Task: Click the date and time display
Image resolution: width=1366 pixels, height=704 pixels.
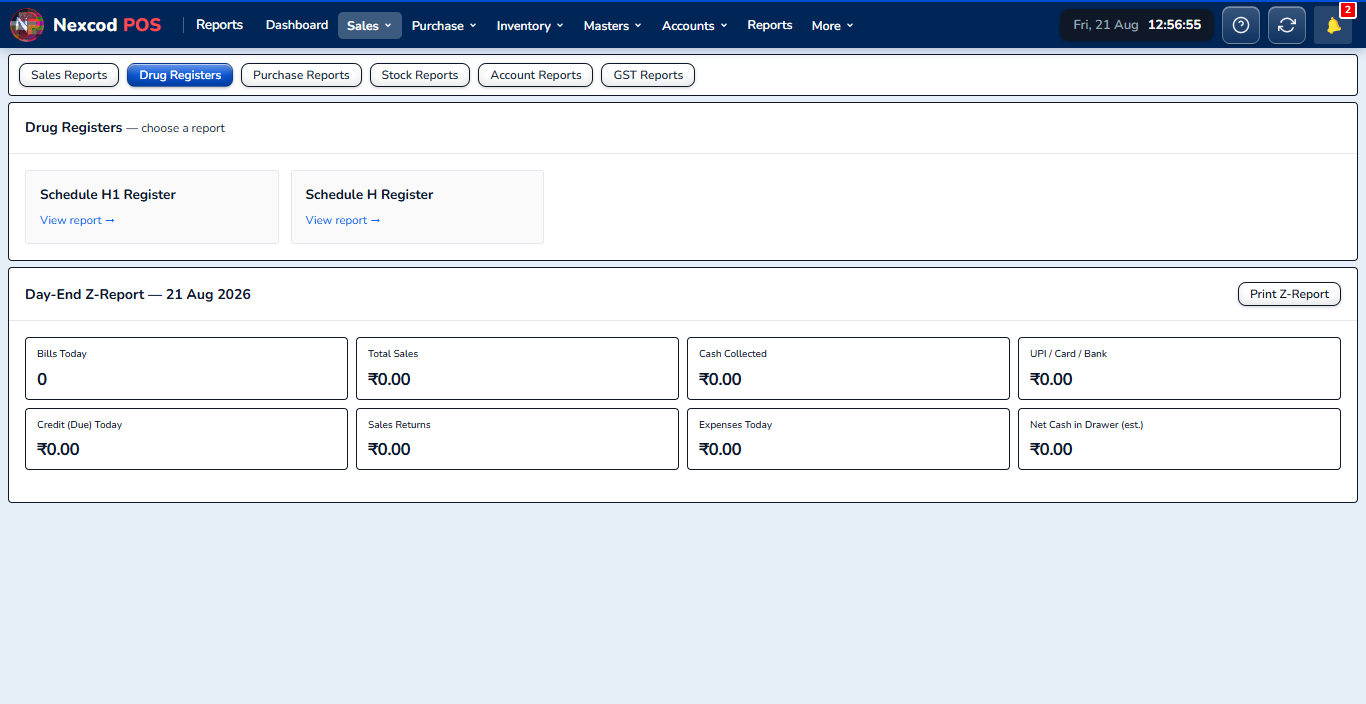Action: click(1137, 25)
